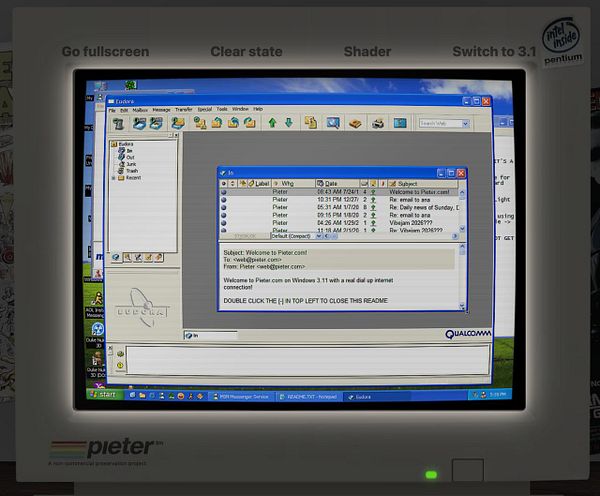Click the Windows start button

tap(104, 395)
